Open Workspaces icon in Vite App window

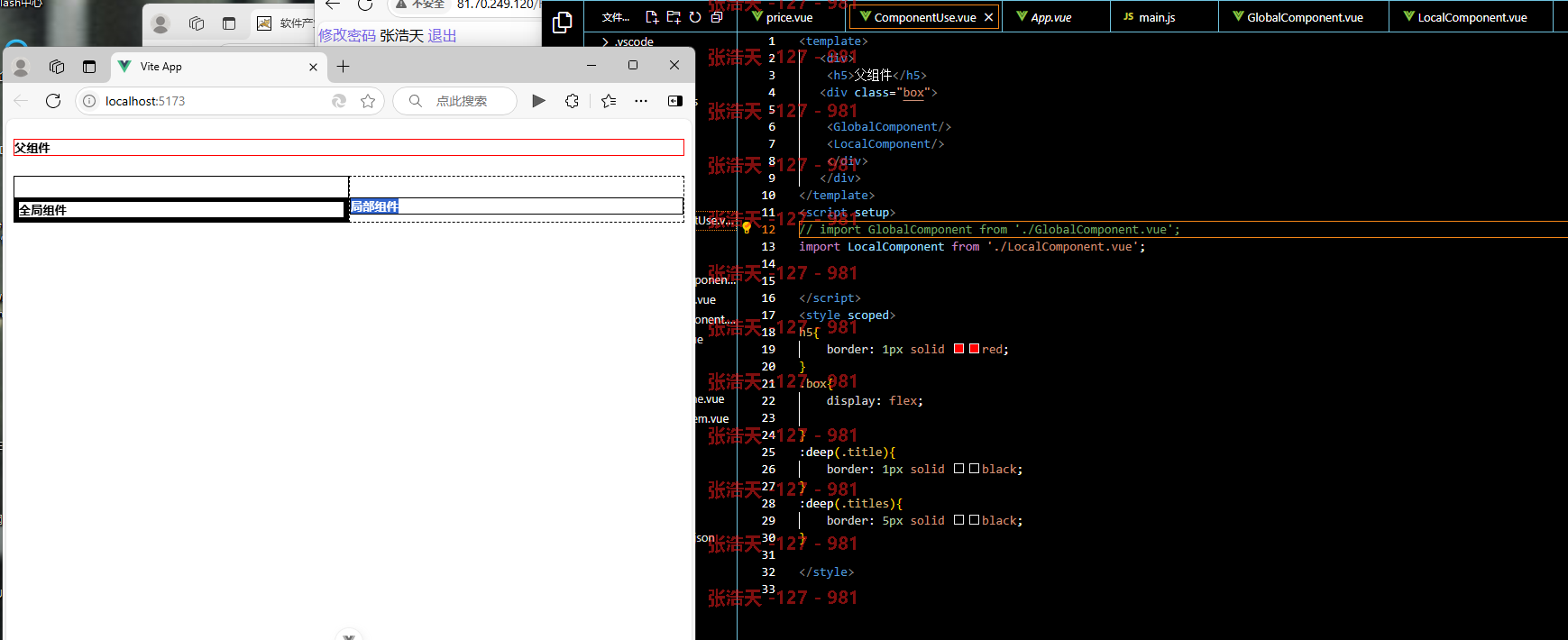click(x=57, y=67)
